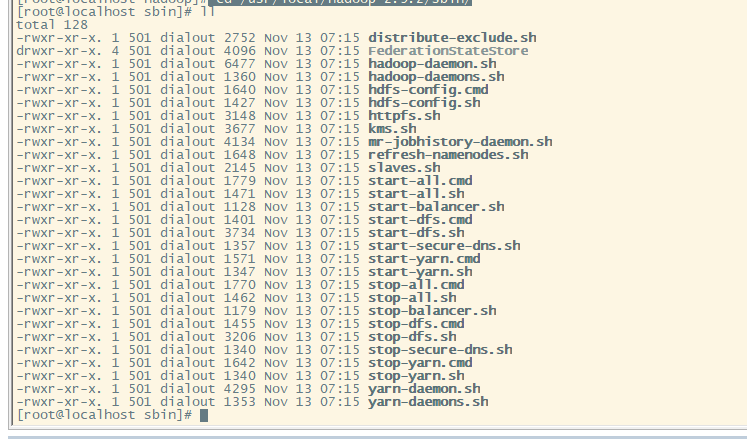The width and height of the screenshot is (747, 439).
Task: Select hdfs-config.sh filename
Action: [x=424, y=102]
